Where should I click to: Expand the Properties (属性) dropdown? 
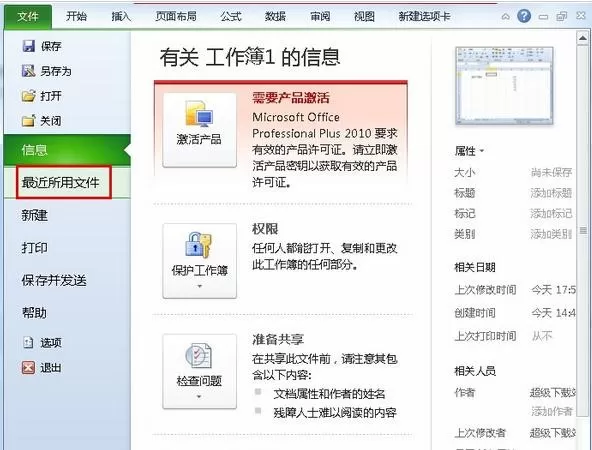coord(469,151)
